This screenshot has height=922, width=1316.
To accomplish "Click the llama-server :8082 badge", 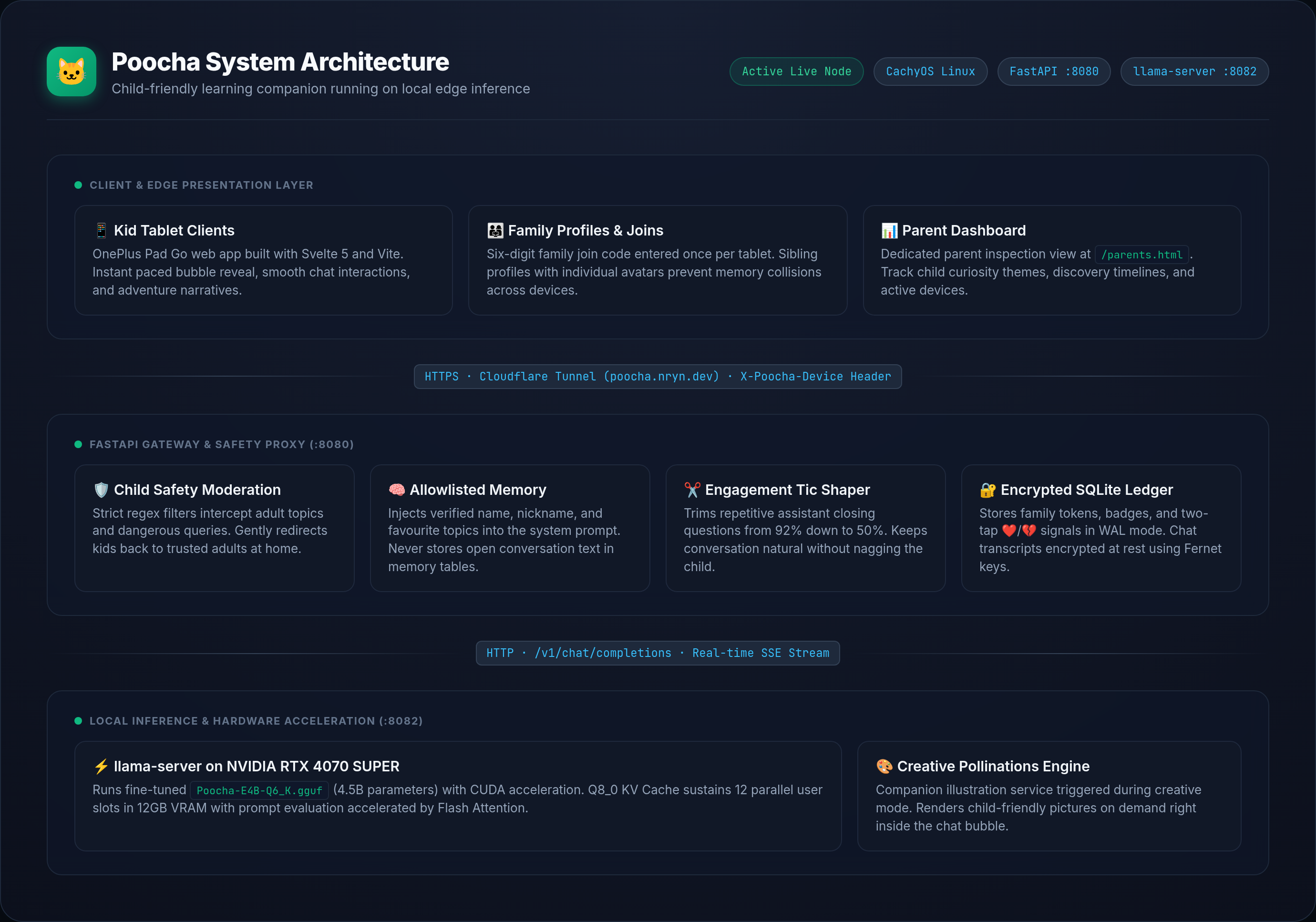I will pos(1194,72).
